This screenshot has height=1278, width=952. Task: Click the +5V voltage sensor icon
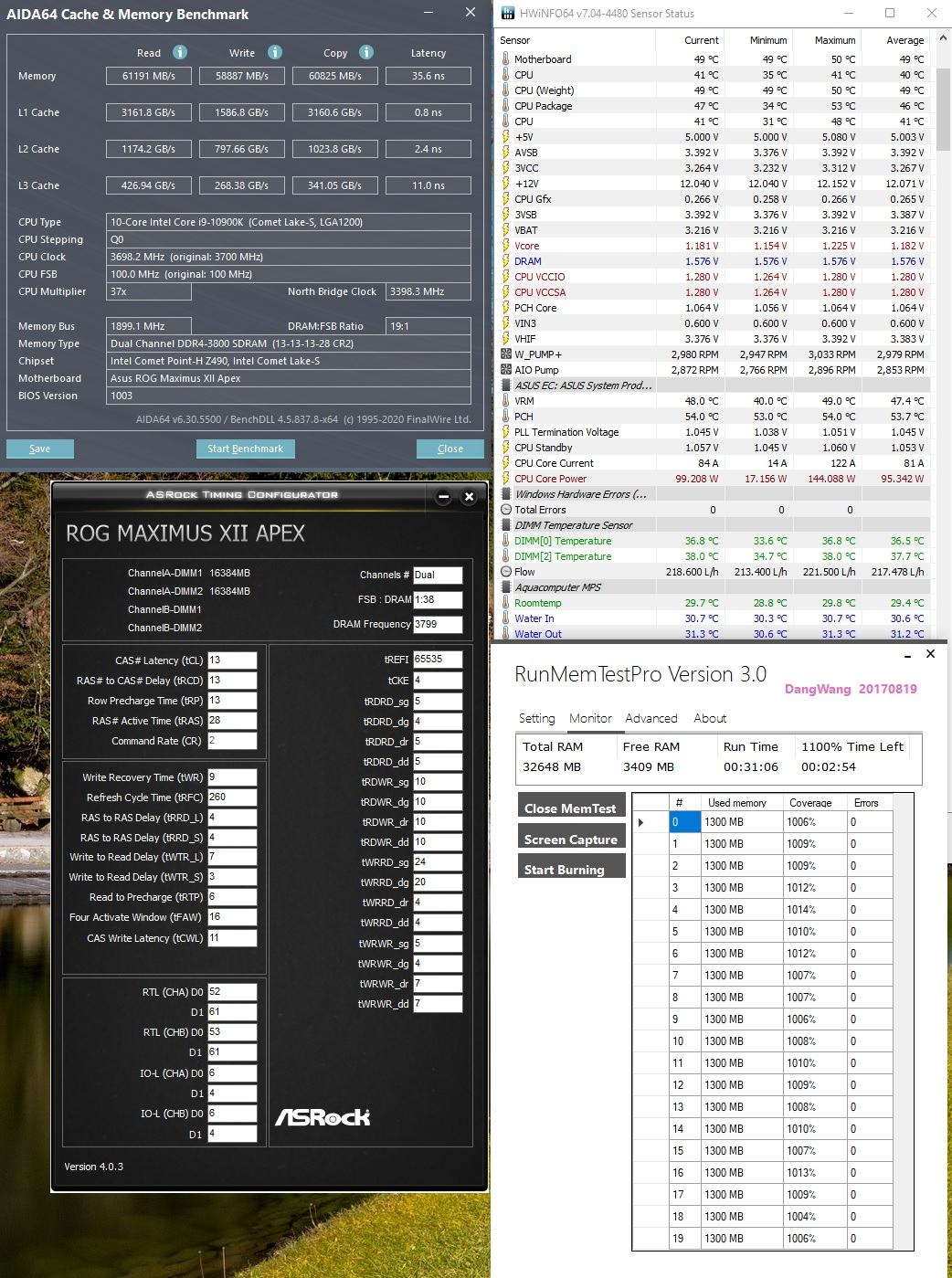(506, 137)
